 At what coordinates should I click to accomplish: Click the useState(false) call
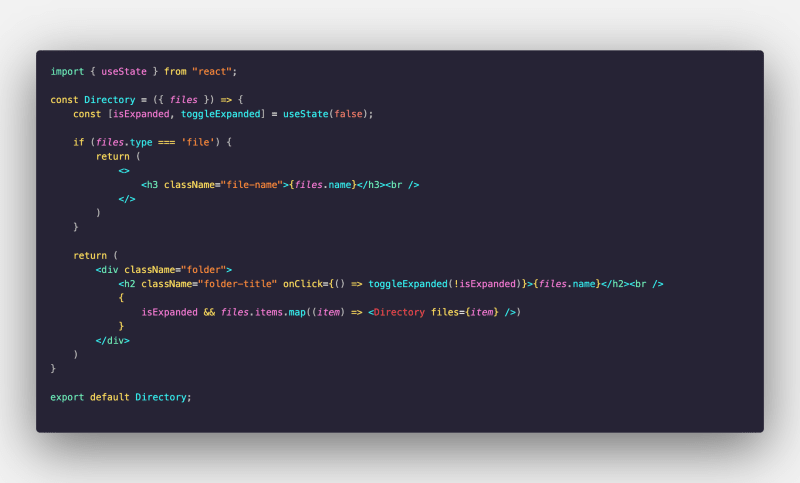pos(326,114)
